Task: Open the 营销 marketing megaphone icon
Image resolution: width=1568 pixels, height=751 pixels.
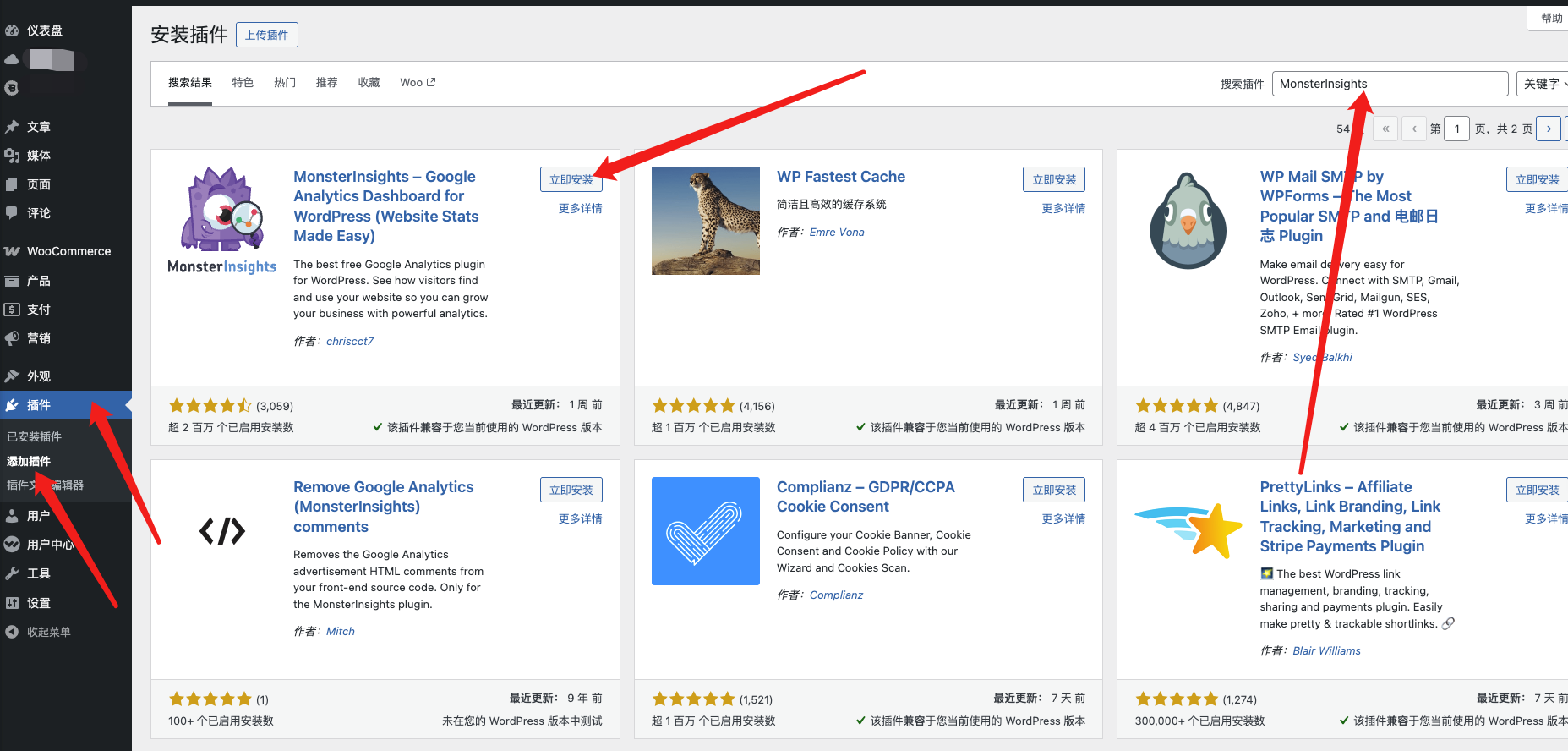Action: click(x=12, y=338)
